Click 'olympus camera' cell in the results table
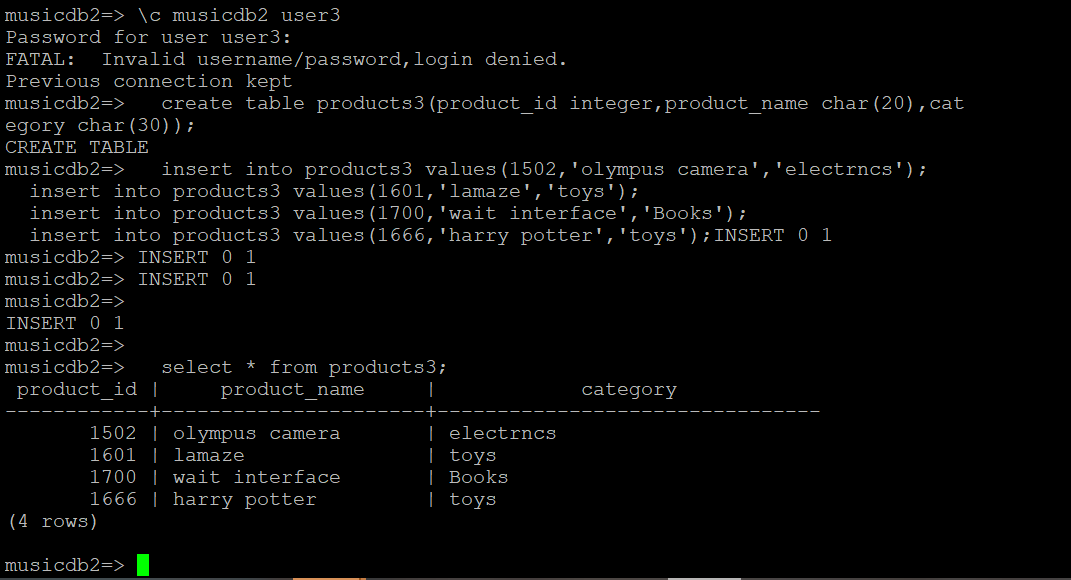Viewport: 1071px width, 580px height. [256, 434]
